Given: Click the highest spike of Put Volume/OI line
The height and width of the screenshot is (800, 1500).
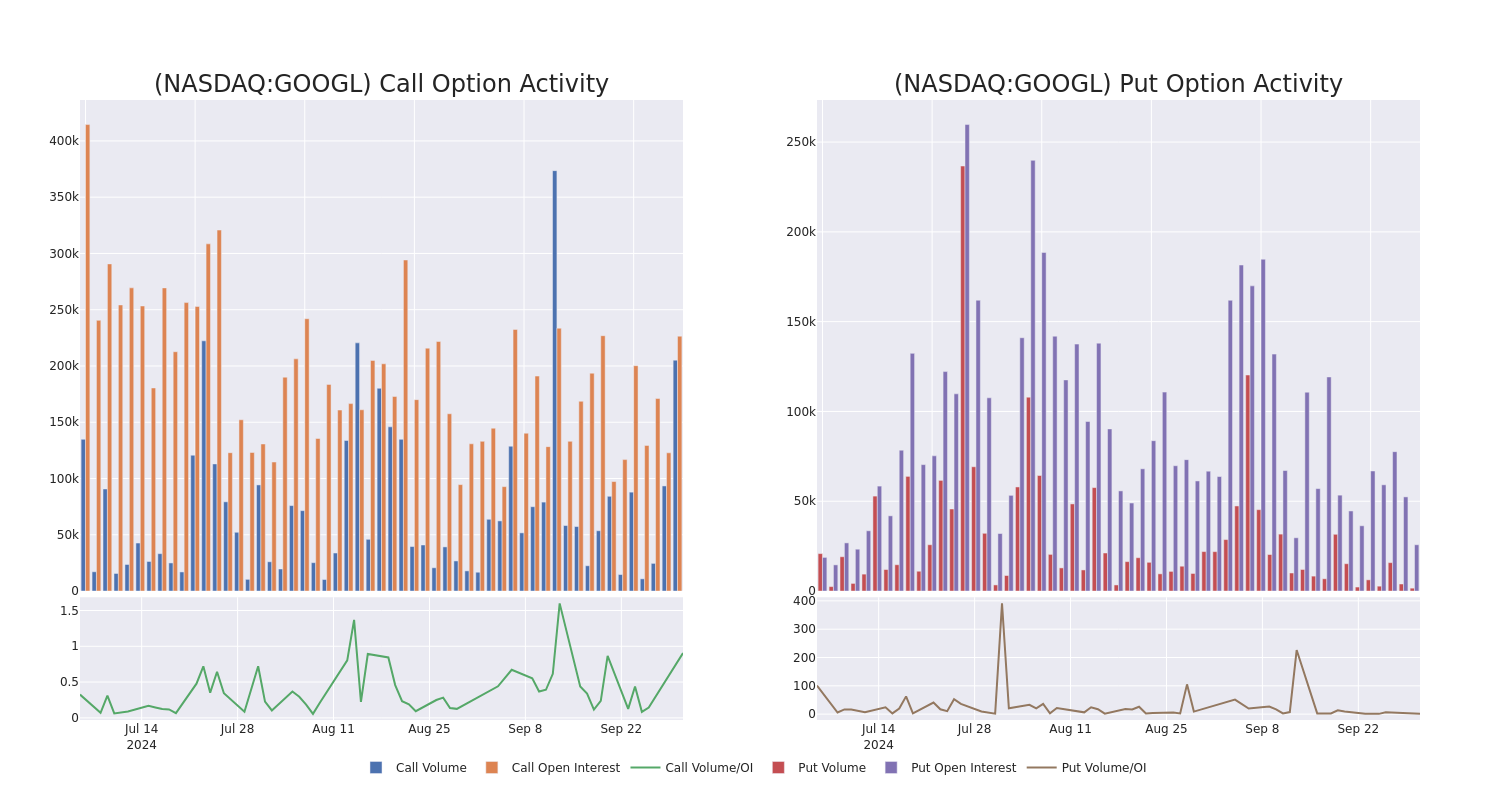Looking at the screenshot, I should (1001, 604).
